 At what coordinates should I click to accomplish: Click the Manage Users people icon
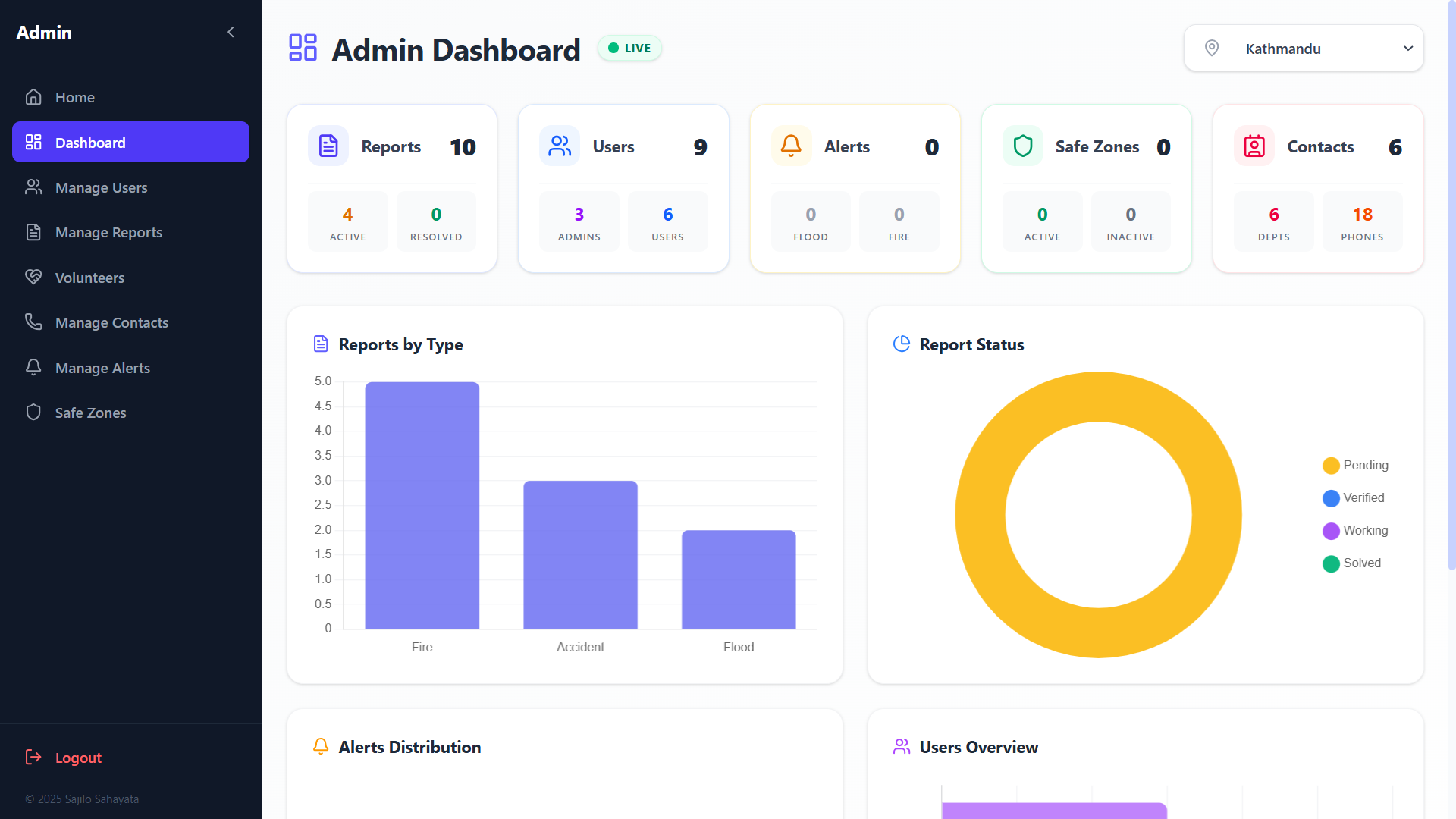click(x=33, y=187)
